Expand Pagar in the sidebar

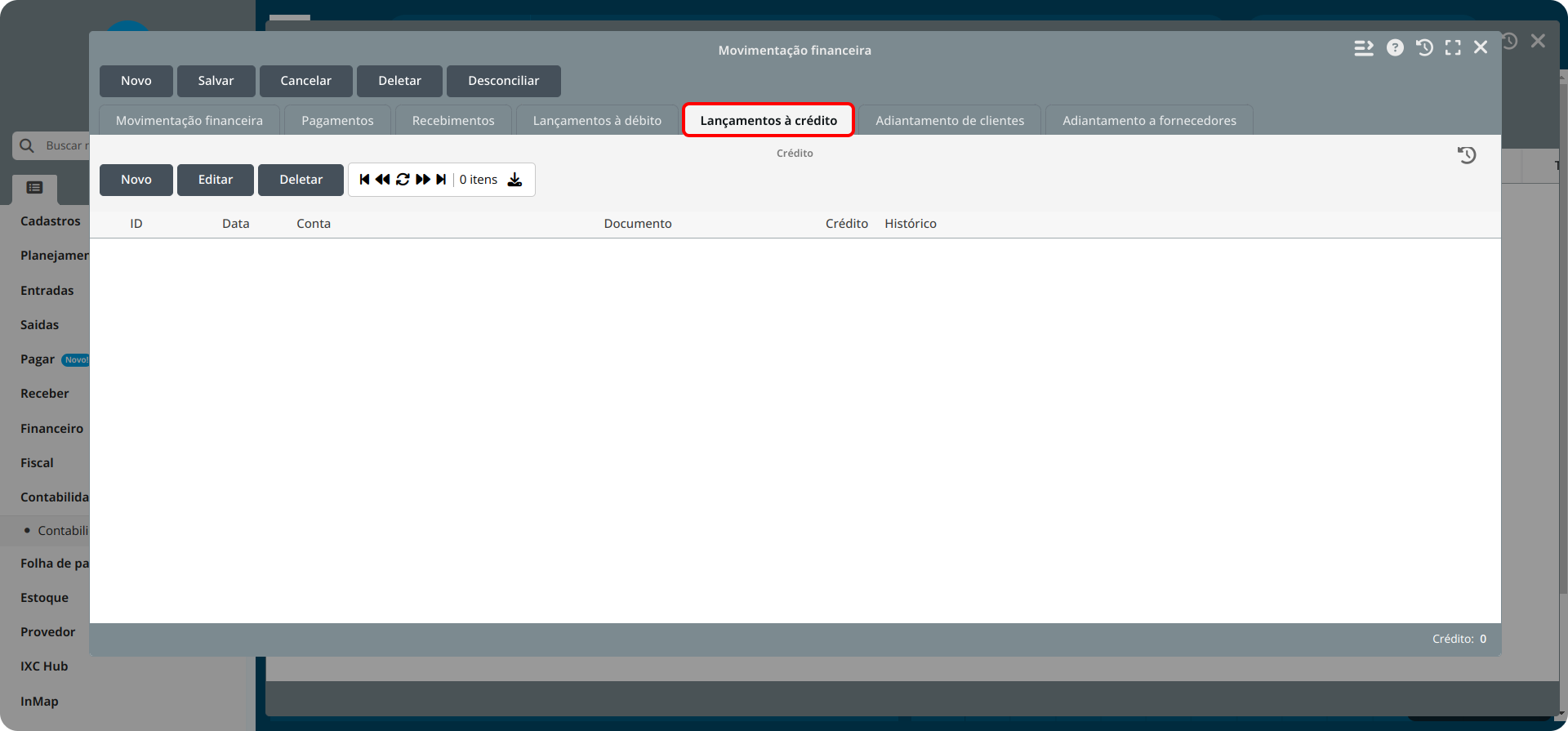[38, 359]
